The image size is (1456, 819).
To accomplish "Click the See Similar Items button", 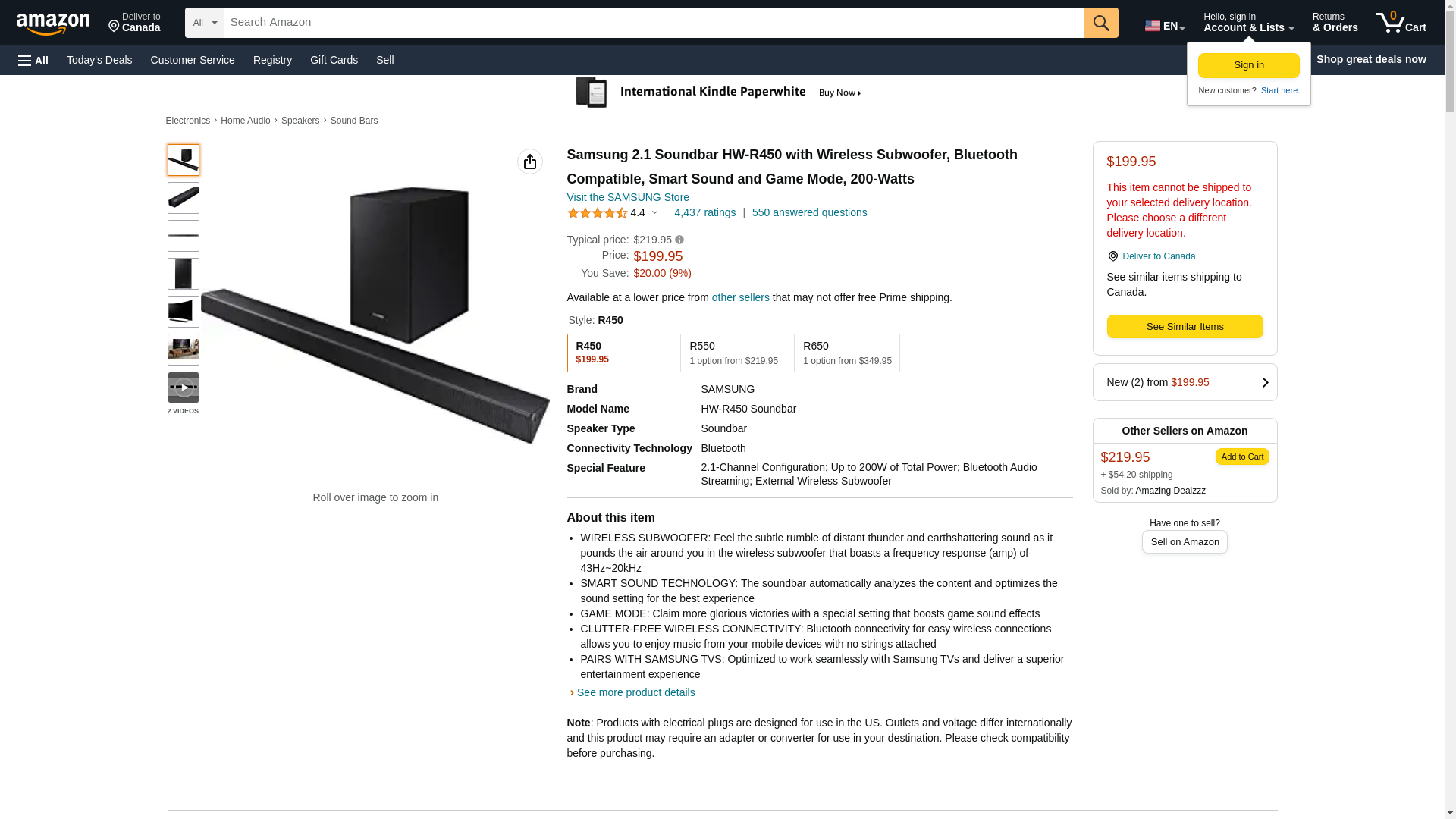I will (1185, 327).
